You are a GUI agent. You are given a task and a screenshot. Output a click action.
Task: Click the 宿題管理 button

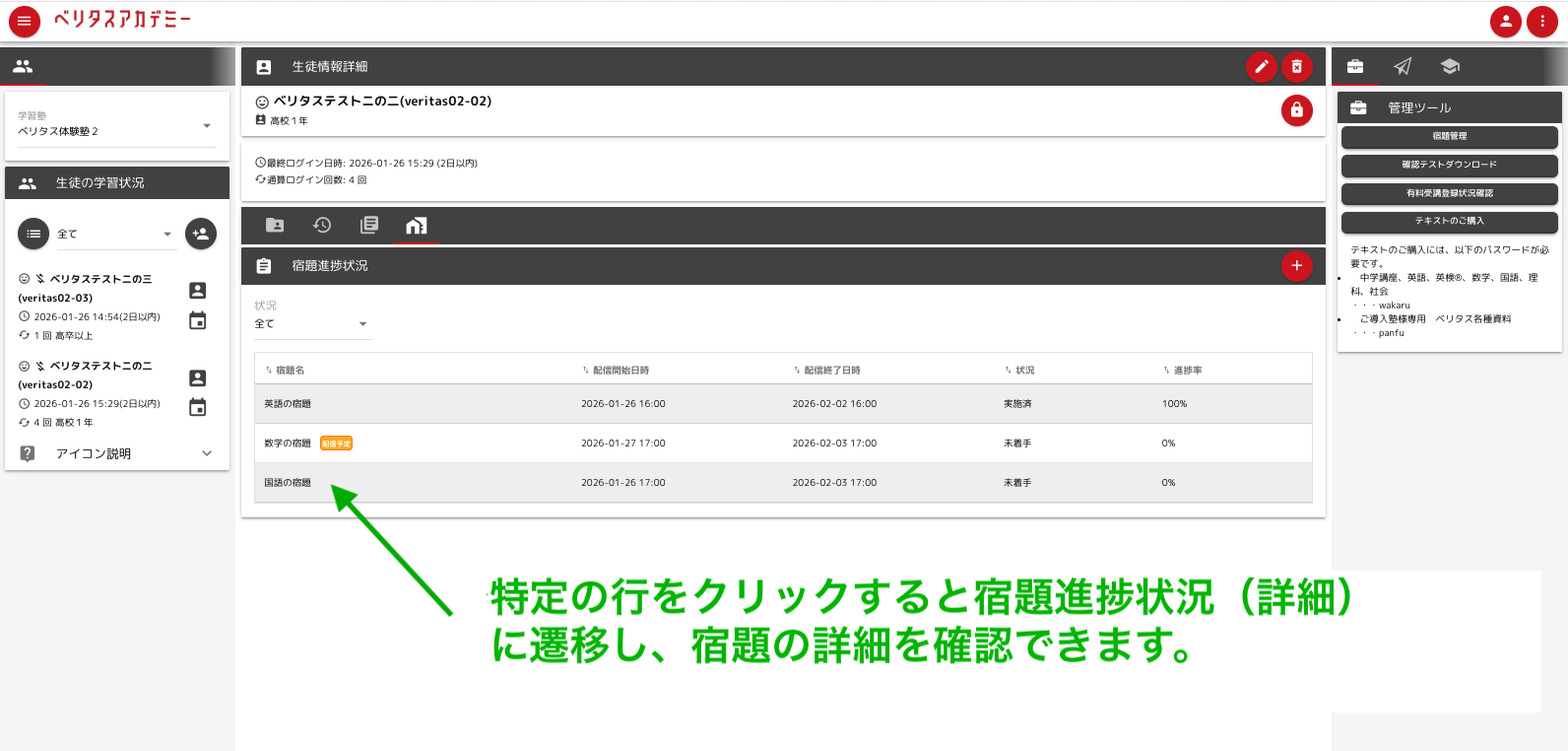point(1449,136)
